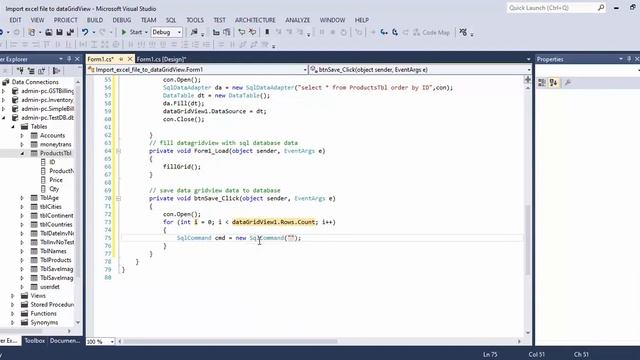The image size is (640, 360).
Task: Click the Save All toolbar icon
Action: pos(70,32)
